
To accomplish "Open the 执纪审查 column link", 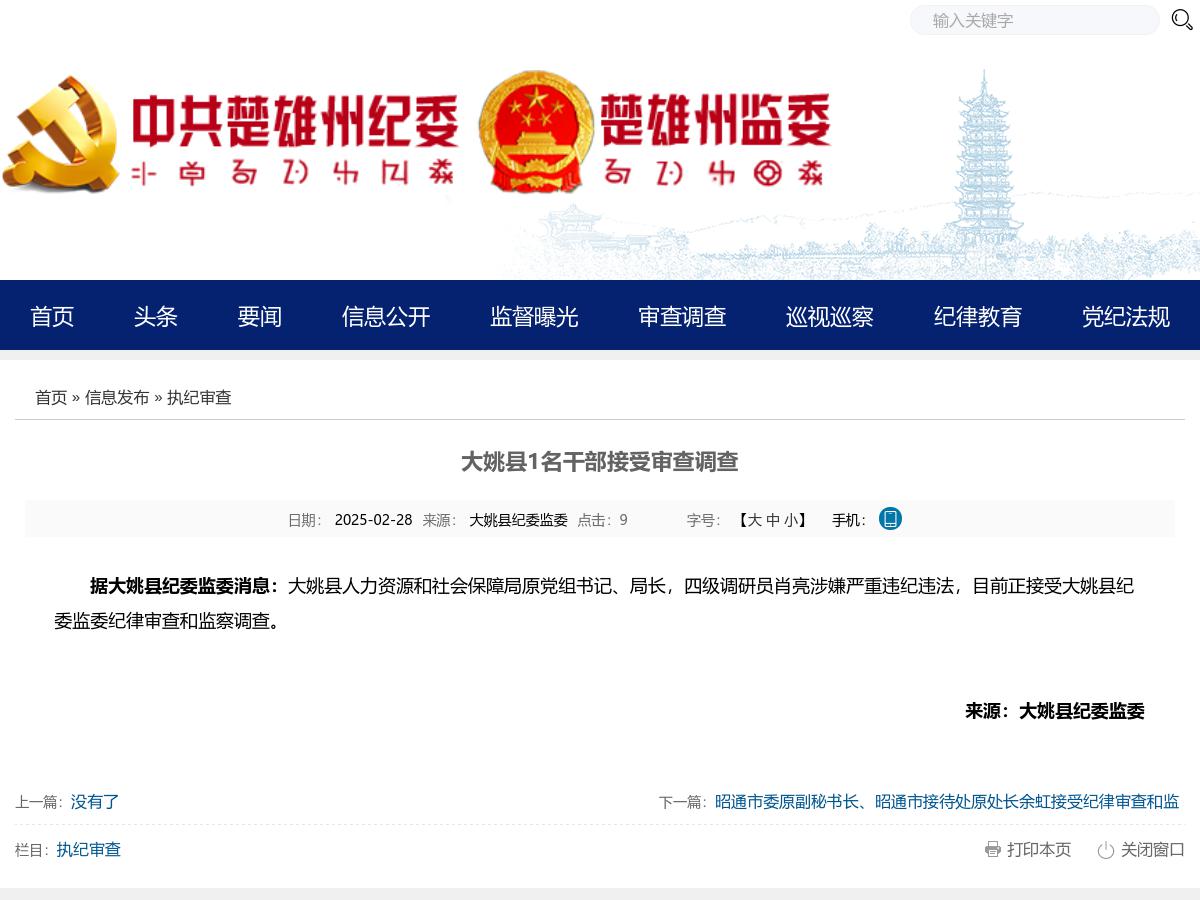I will pyautogui.click(x=89, y=850).
